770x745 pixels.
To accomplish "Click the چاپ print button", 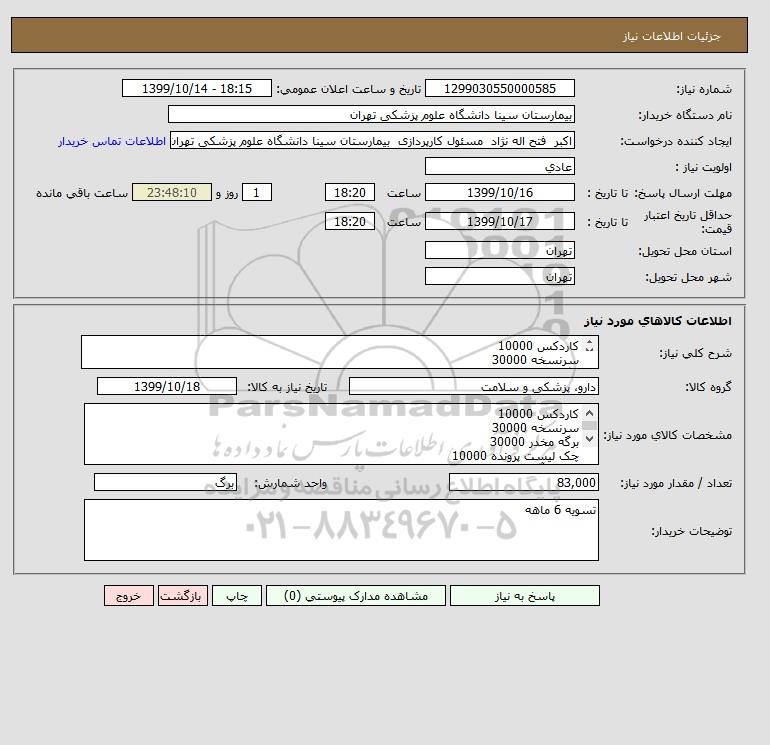I will pos(237,595).
